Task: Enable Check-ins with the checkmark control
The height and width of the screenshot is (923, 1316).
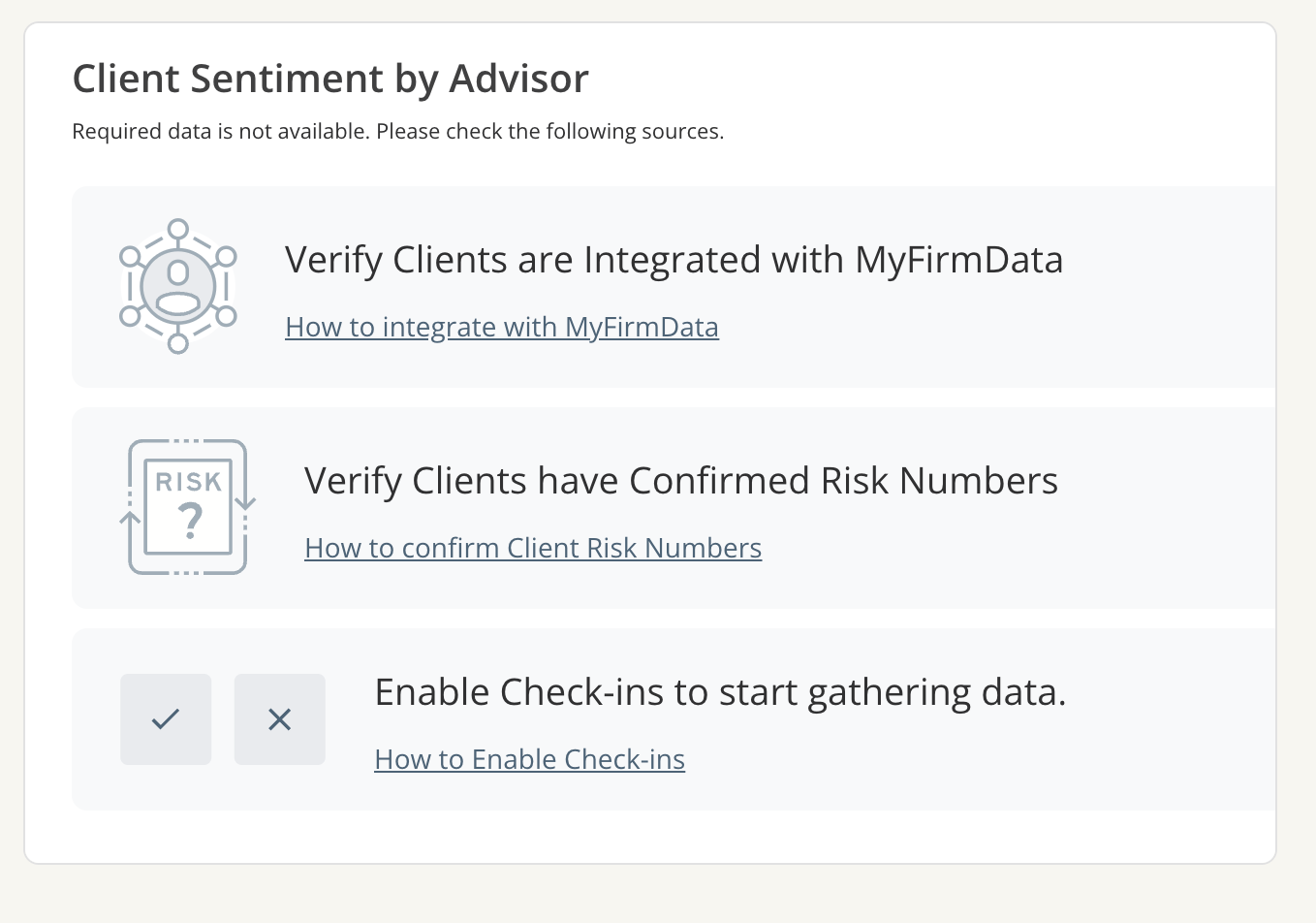Action: [x=165, y=718]
